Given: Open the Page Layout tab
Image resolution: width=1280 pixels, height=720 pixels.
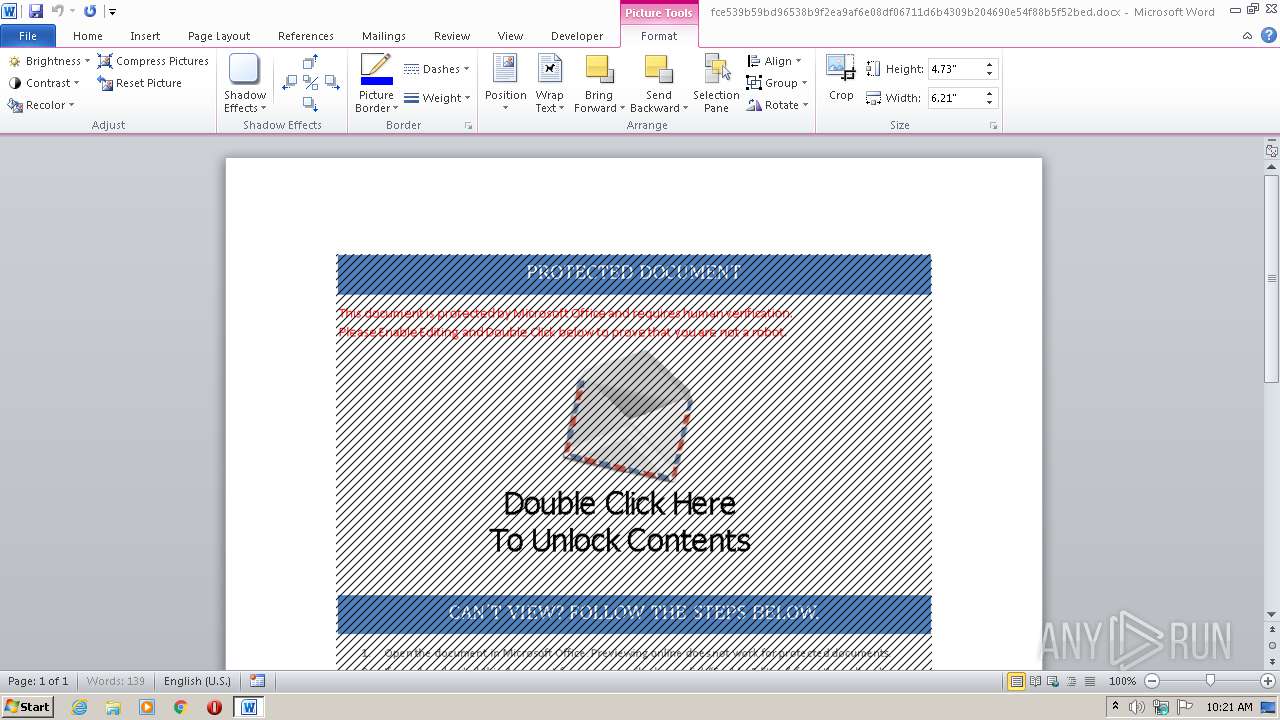Looking at the screenshot, I should tap(219, 36).
